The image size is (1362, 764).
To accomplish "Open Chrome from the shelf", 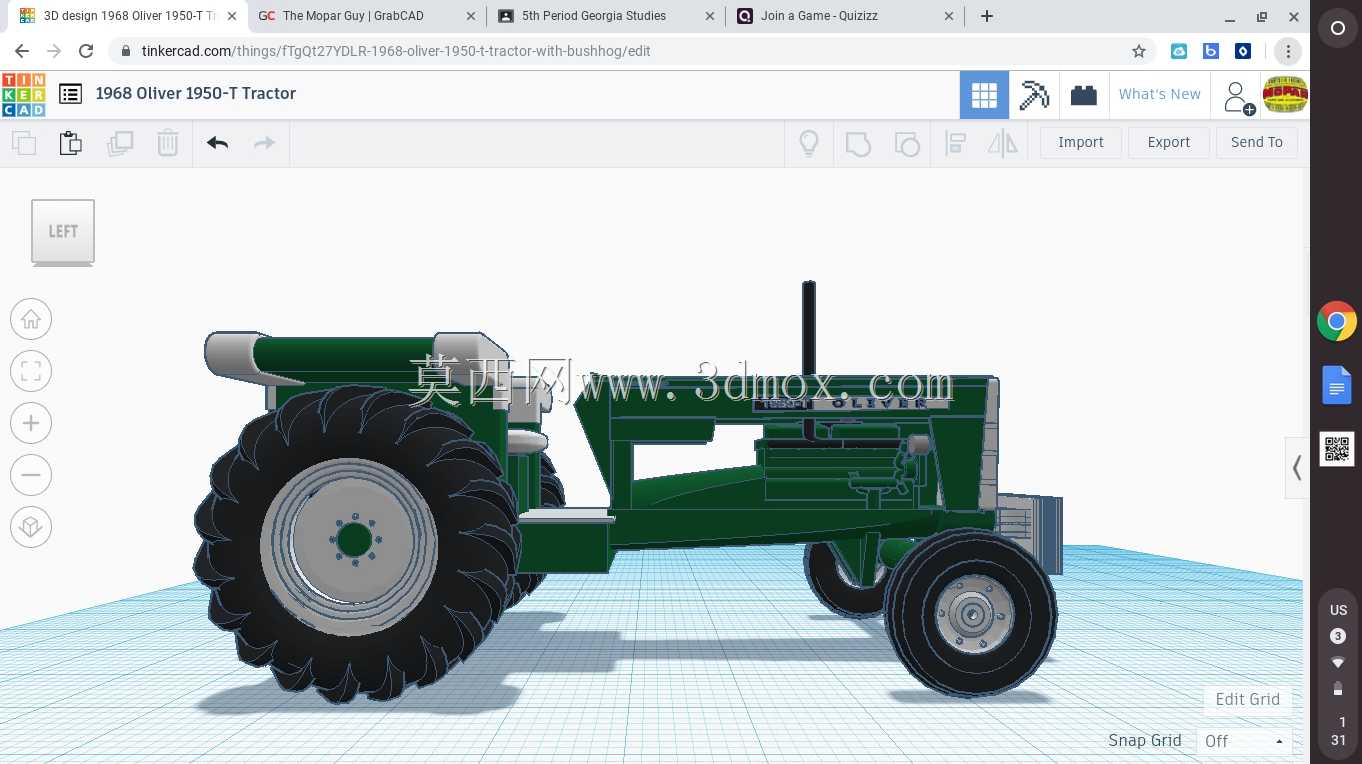I will pyautogui.click(x=1337, y=322).
